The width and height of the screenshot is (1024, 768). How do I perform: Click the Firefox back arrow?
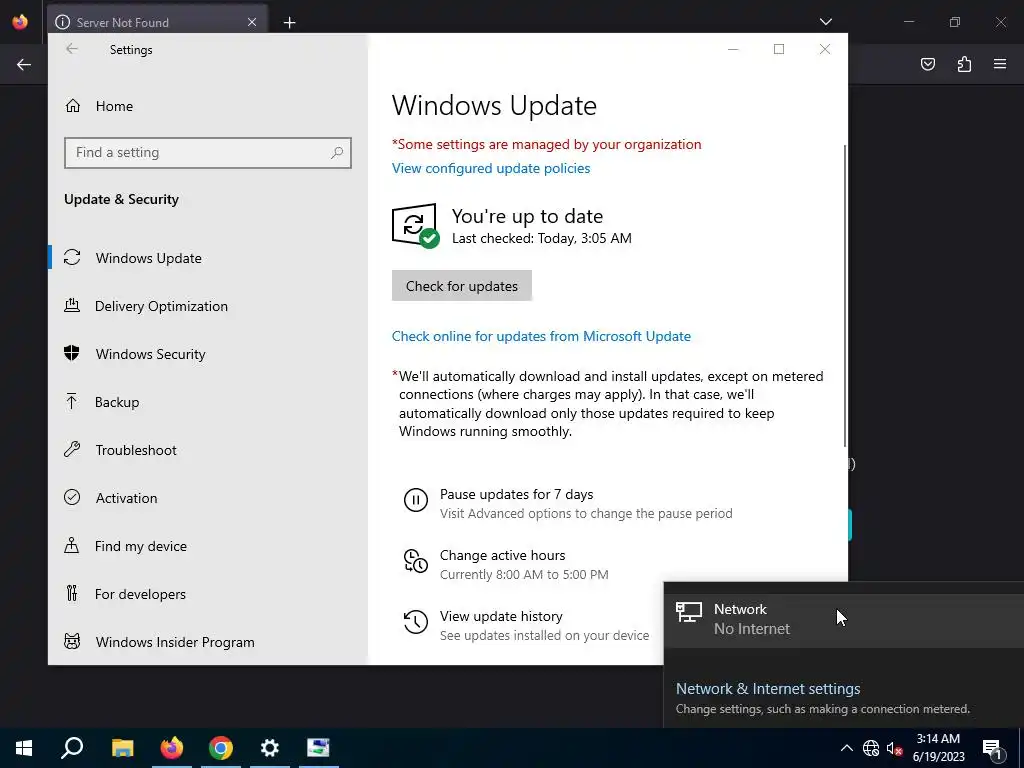(x=24, y=64)
